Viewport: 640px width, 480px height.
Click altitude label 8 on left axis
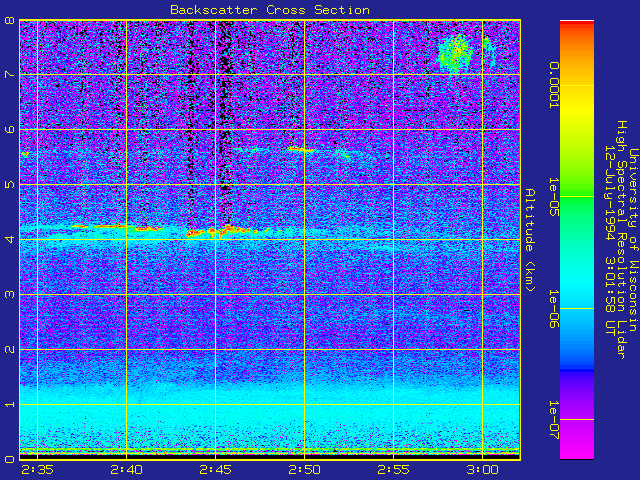(9, 20)
